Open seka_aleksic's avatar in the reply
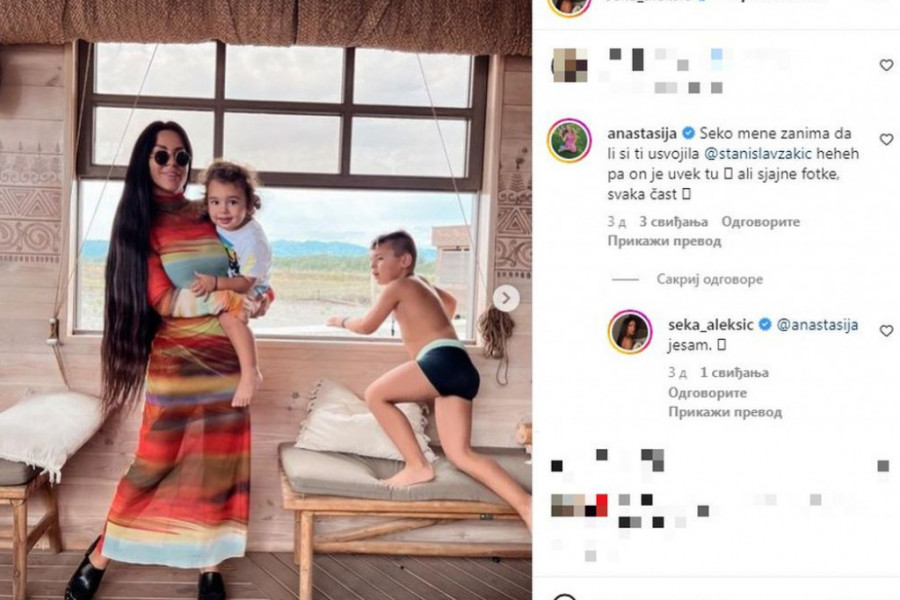This screenshot has width=900, height=600. 630,332
